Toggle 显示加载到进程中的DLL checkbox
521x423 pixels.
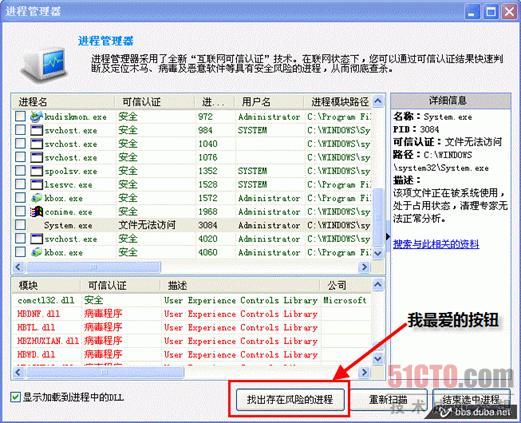15,397
